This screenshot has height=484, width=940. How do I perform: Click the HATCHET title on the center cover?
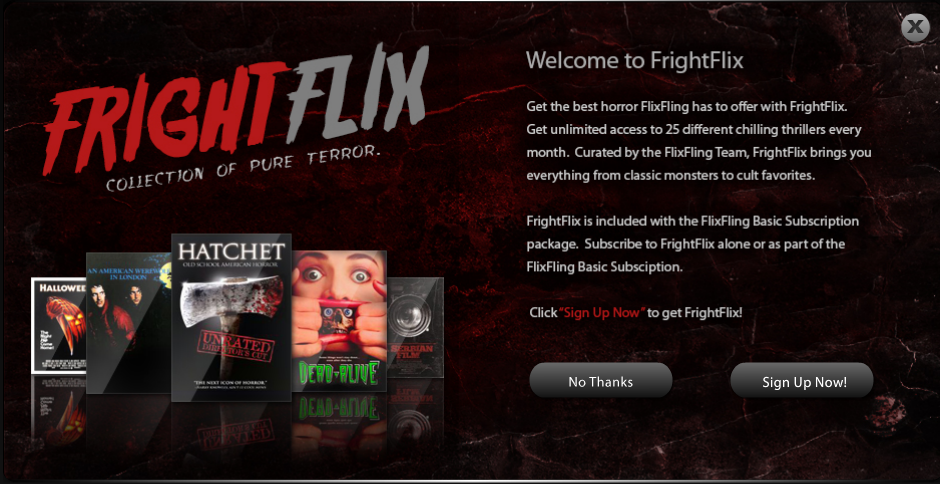tap(231, 251)
